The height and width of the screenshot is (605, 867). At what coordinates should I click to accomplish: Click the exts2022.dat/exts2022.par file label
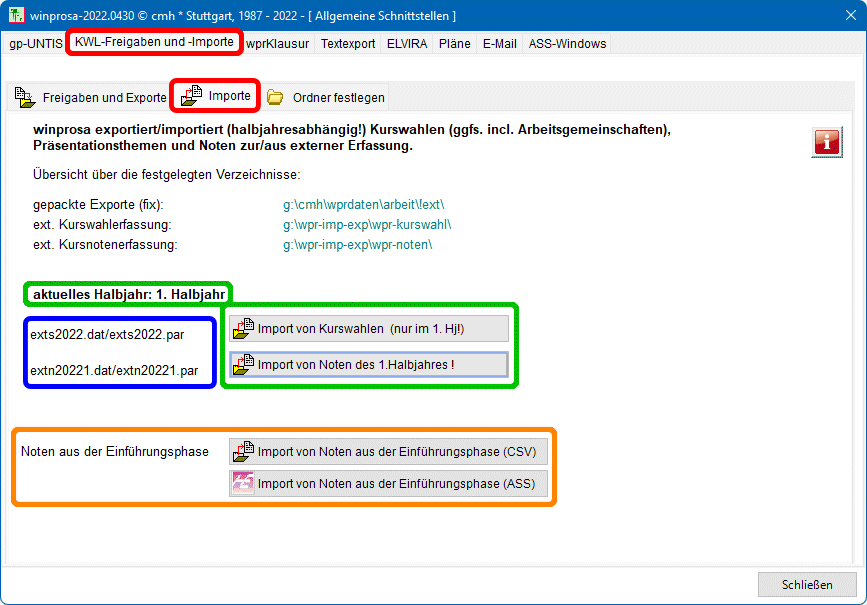tap(107, 332)
